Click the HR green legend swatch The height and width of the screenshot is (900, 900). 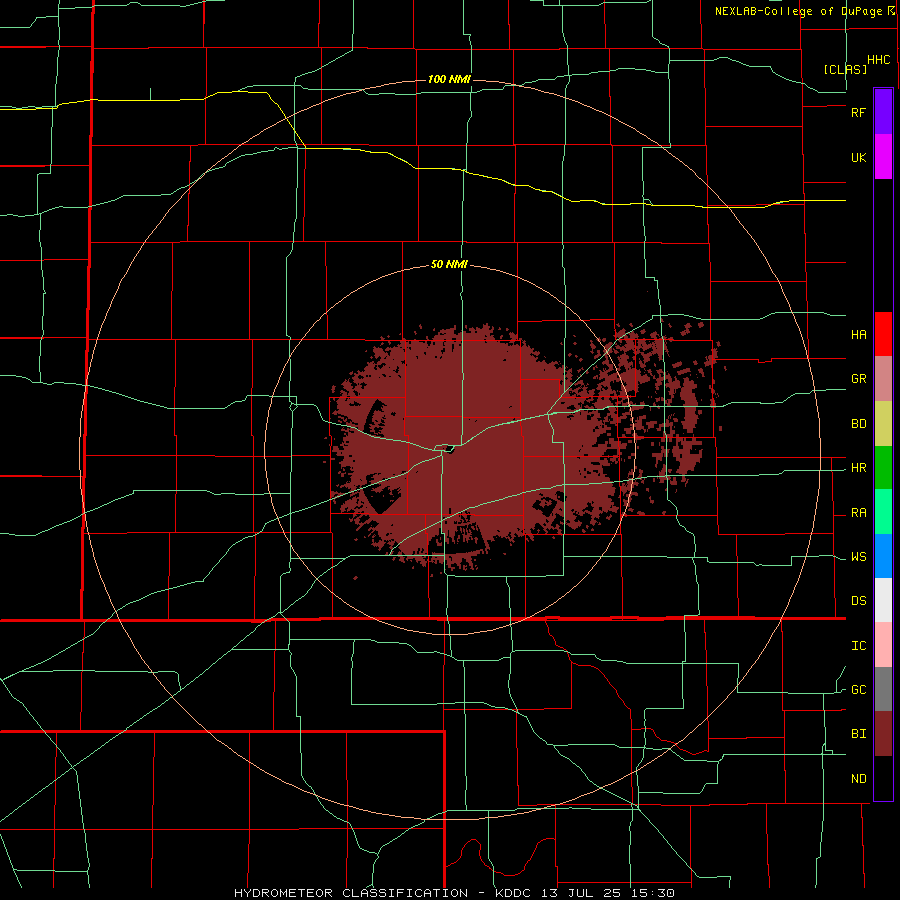tap(883, 468)
